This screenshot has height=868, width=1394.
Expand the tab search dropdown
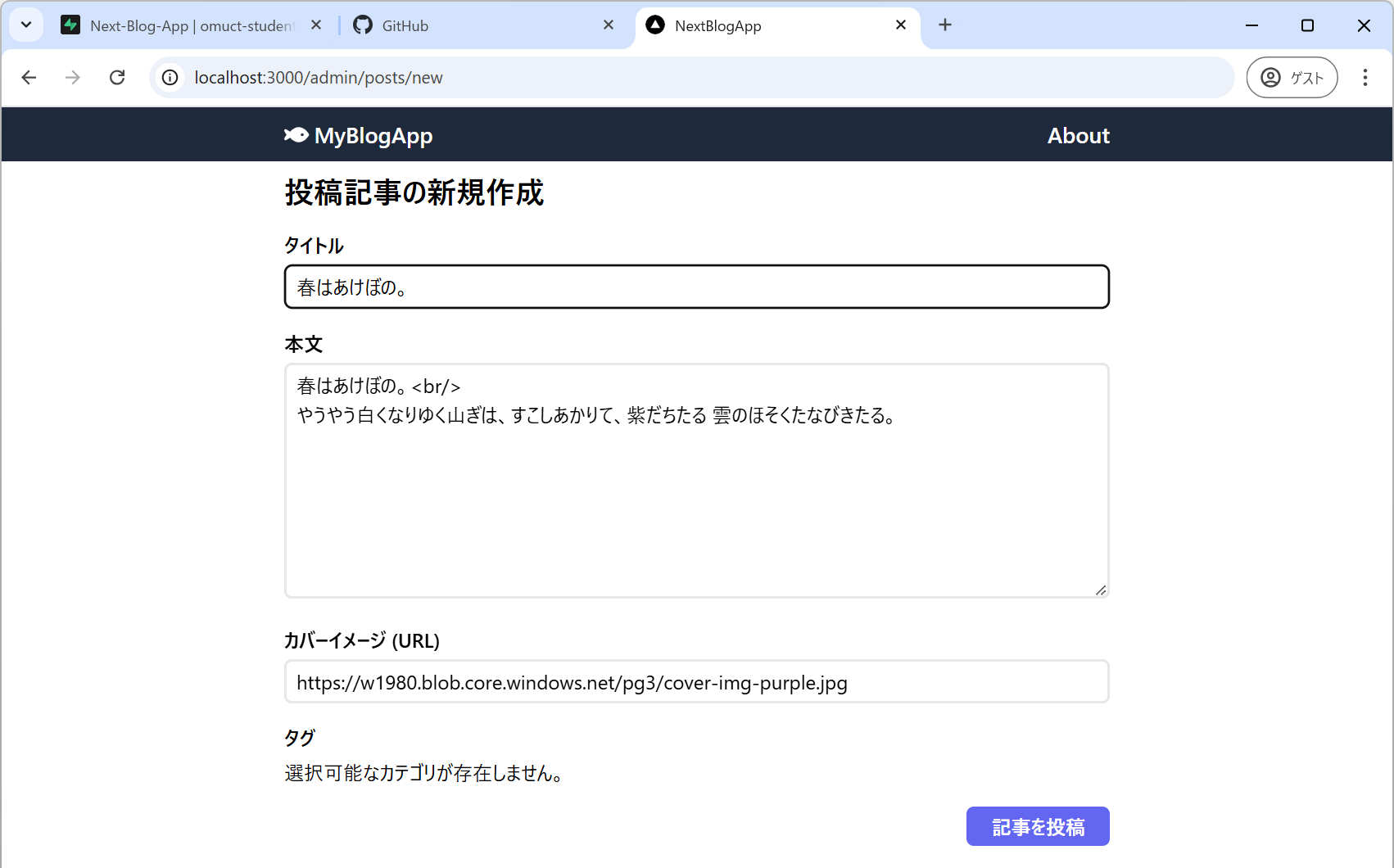pos(26,25)
